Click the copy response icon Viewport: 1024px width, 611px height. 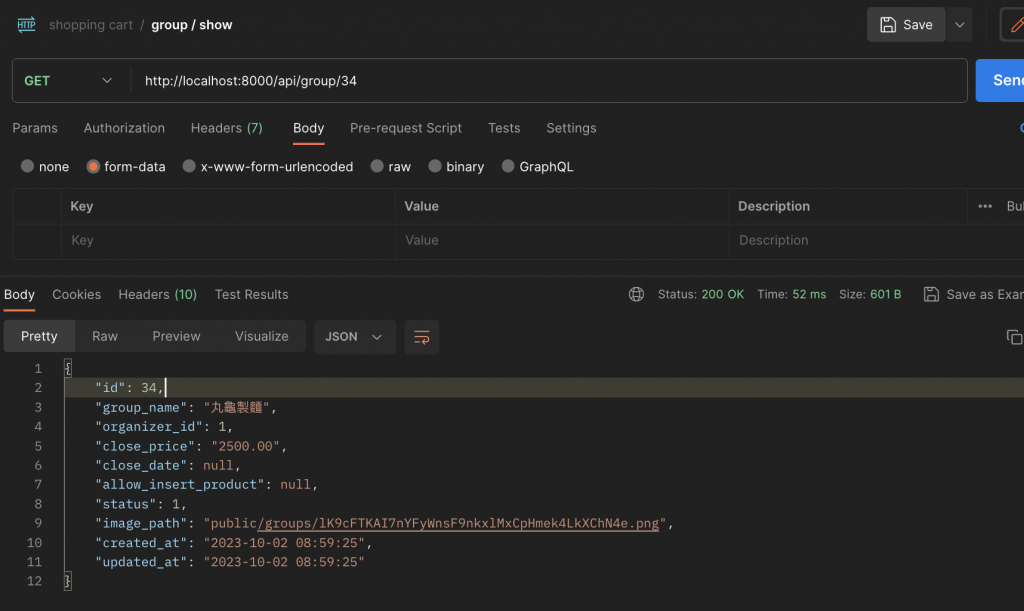click(x=1013, y=337)
